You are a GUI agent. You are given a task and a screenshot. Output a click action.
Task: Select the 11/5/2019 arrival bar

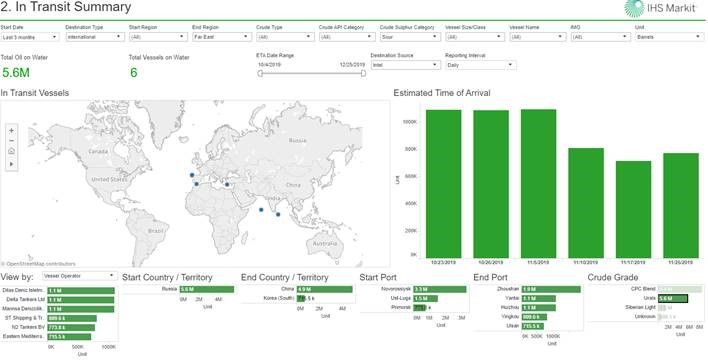(x=538, y=183)
